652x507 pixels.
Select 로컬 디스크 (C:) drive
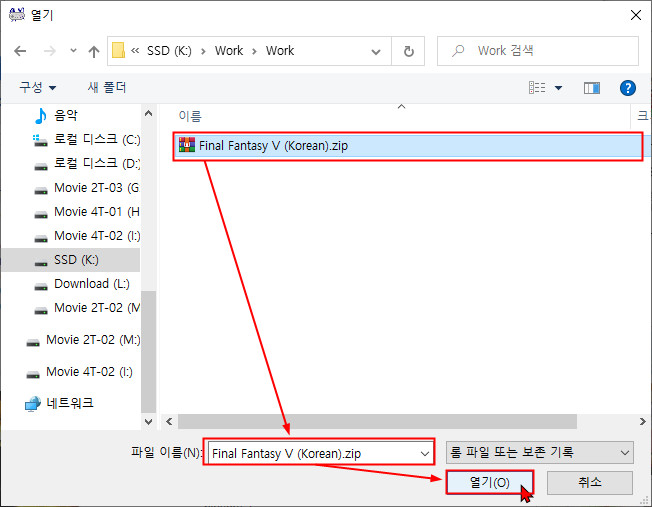[x=97, y=139]
